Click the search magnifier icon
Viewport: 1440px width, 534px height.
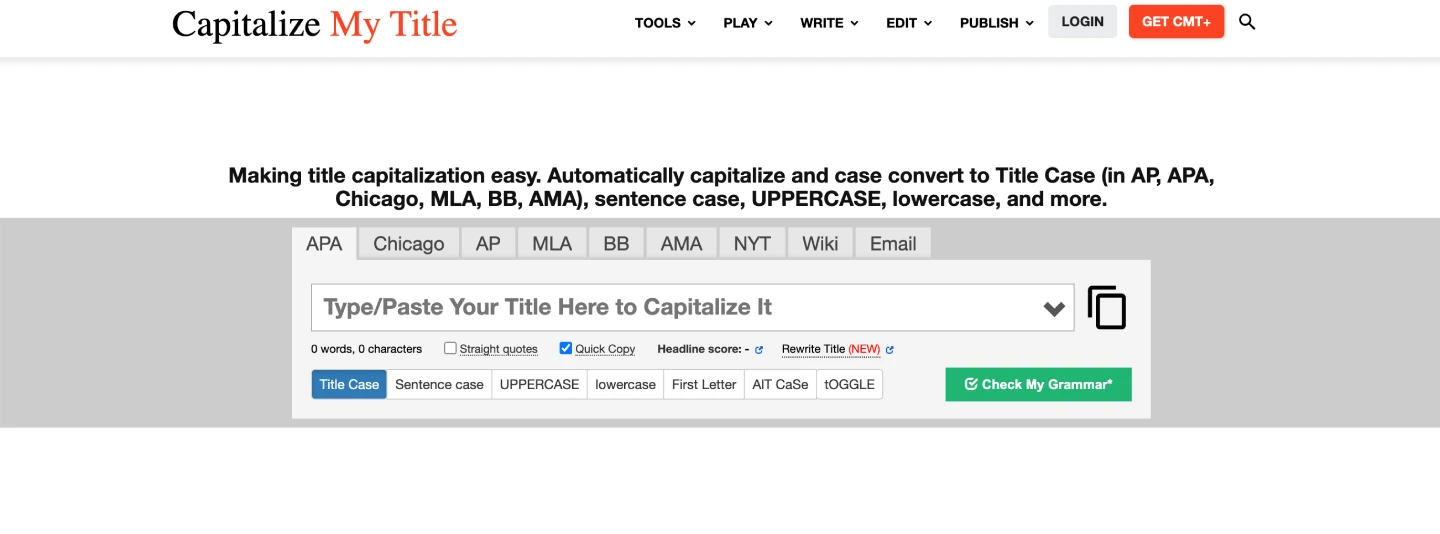(1247, 22)
